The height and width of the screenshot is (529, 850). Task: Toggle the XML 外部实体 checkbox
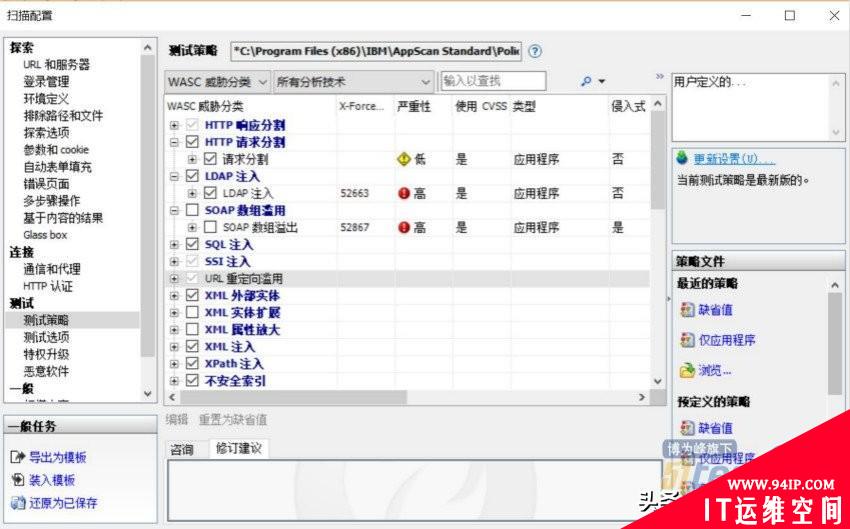click(192, 295)
